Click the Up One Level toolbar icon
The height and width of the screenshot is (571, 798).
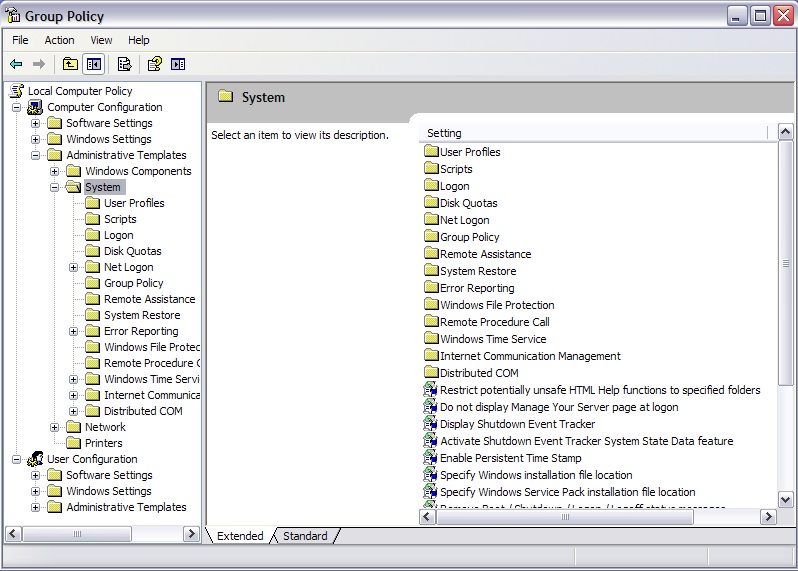pyautogui.click(x=70, y=64)
